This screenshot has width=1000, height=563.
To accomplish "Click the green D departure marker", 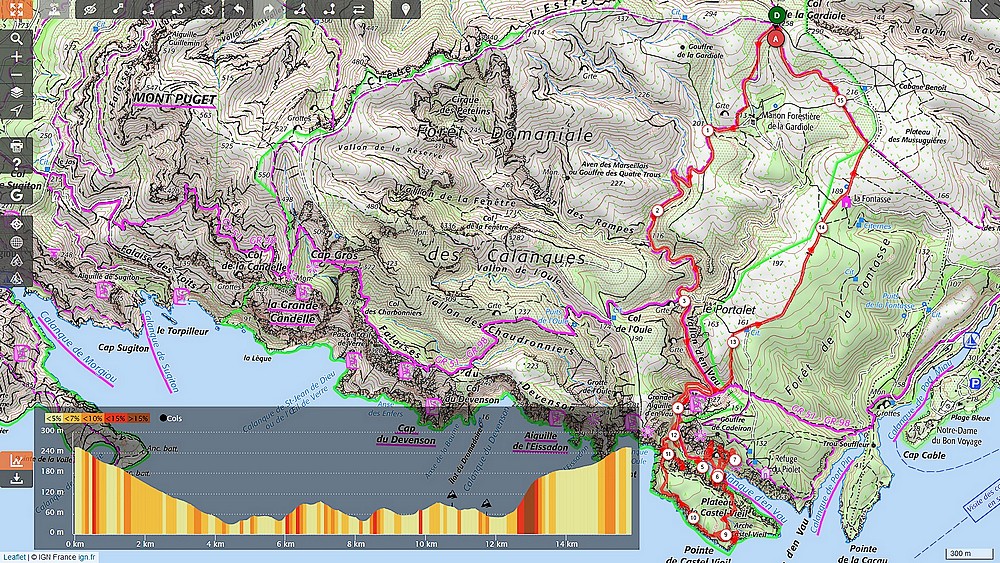I will tap(776, 15).
